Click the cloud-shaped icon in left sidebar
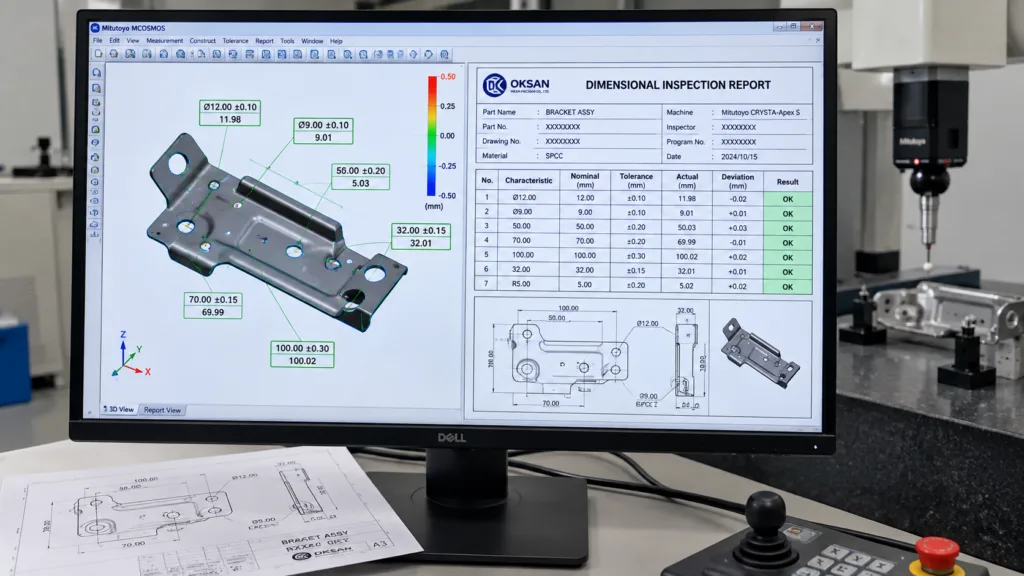Screen dimensions: 1024x576 pos(95,225)
